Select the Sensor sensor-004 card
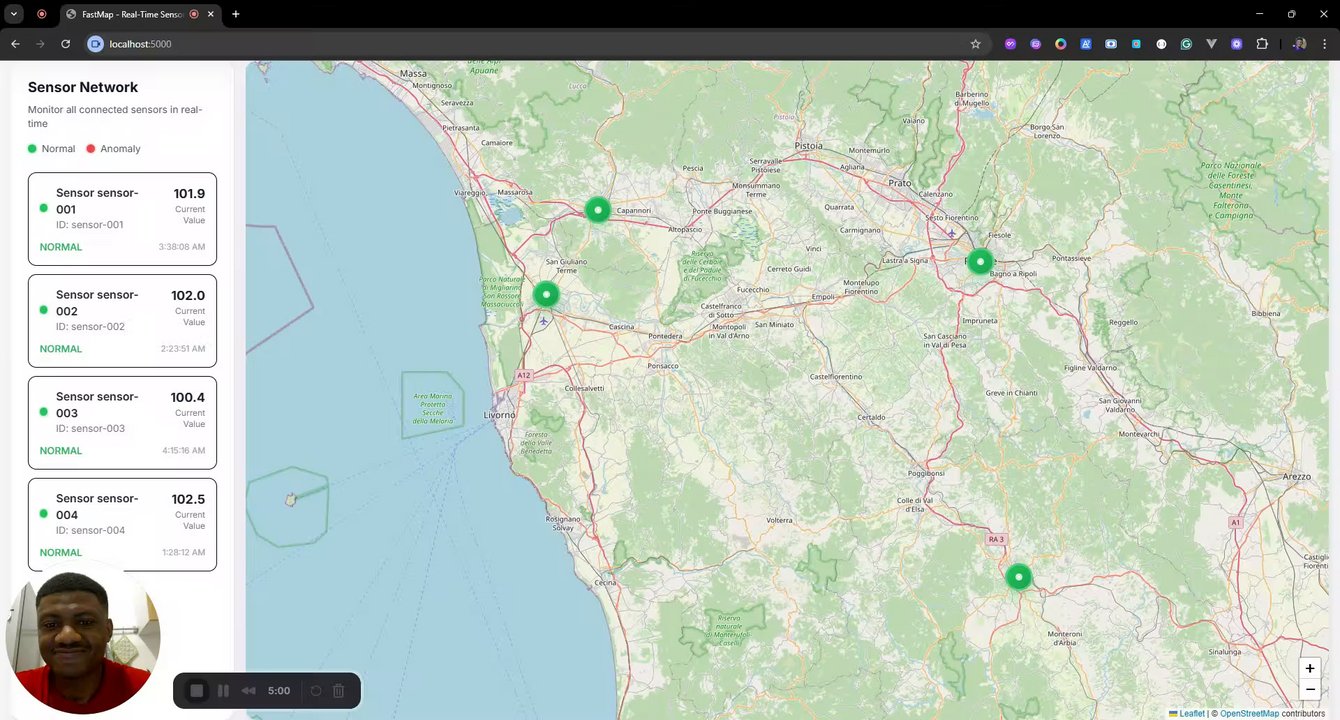Screen dimensions: 1340x720 click(122, 525)
